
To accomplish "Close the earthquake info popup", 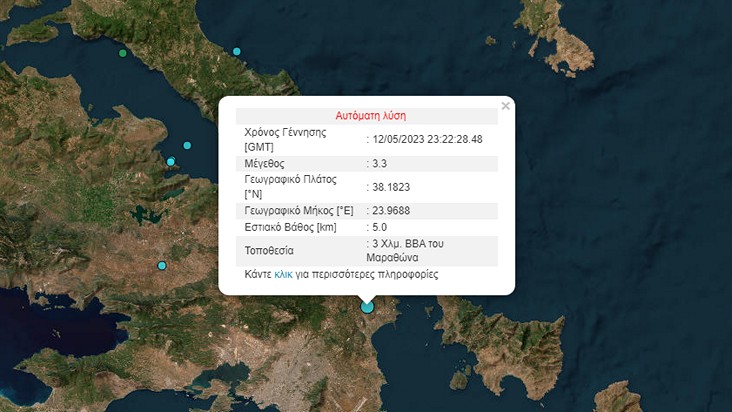I will pos(506,104).
